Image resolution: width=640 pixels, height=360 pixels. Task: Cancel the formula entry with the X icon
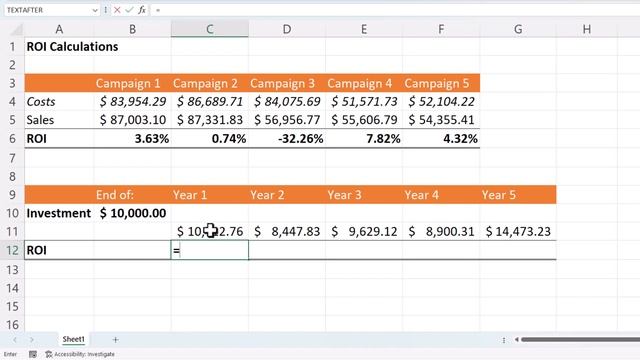[117, 10]
